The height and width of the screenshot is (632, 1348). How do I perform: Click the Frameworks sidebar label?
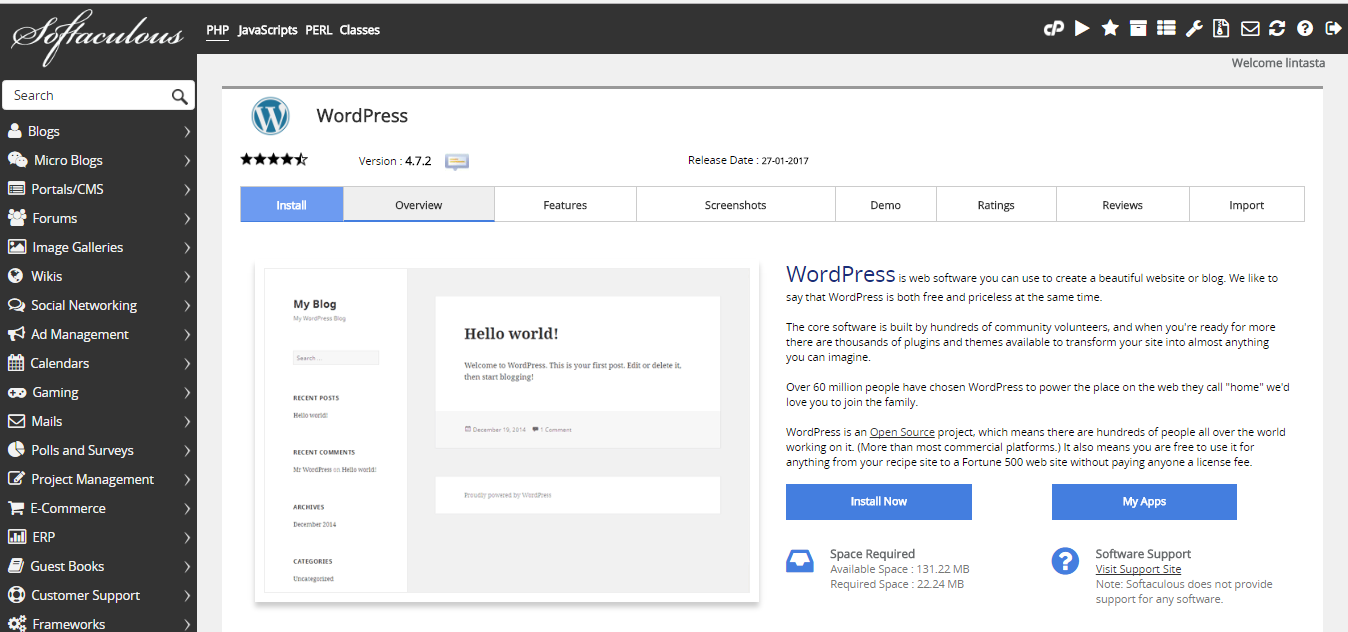68,624
